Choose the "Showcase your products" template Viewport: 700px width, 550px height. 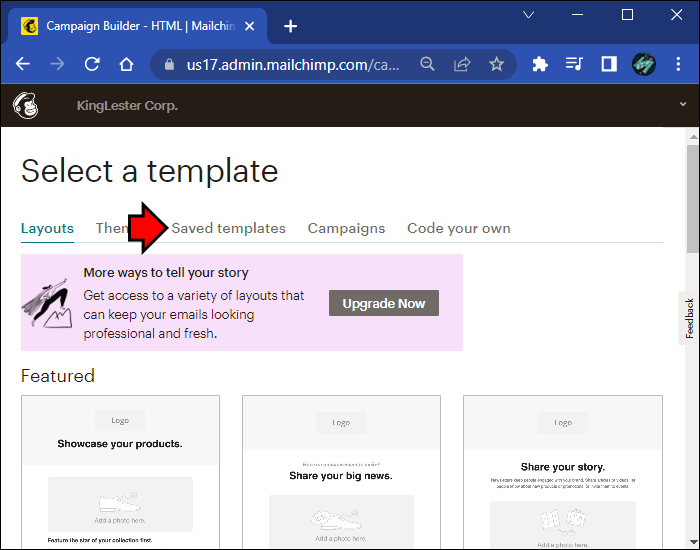tap(120, 471)
